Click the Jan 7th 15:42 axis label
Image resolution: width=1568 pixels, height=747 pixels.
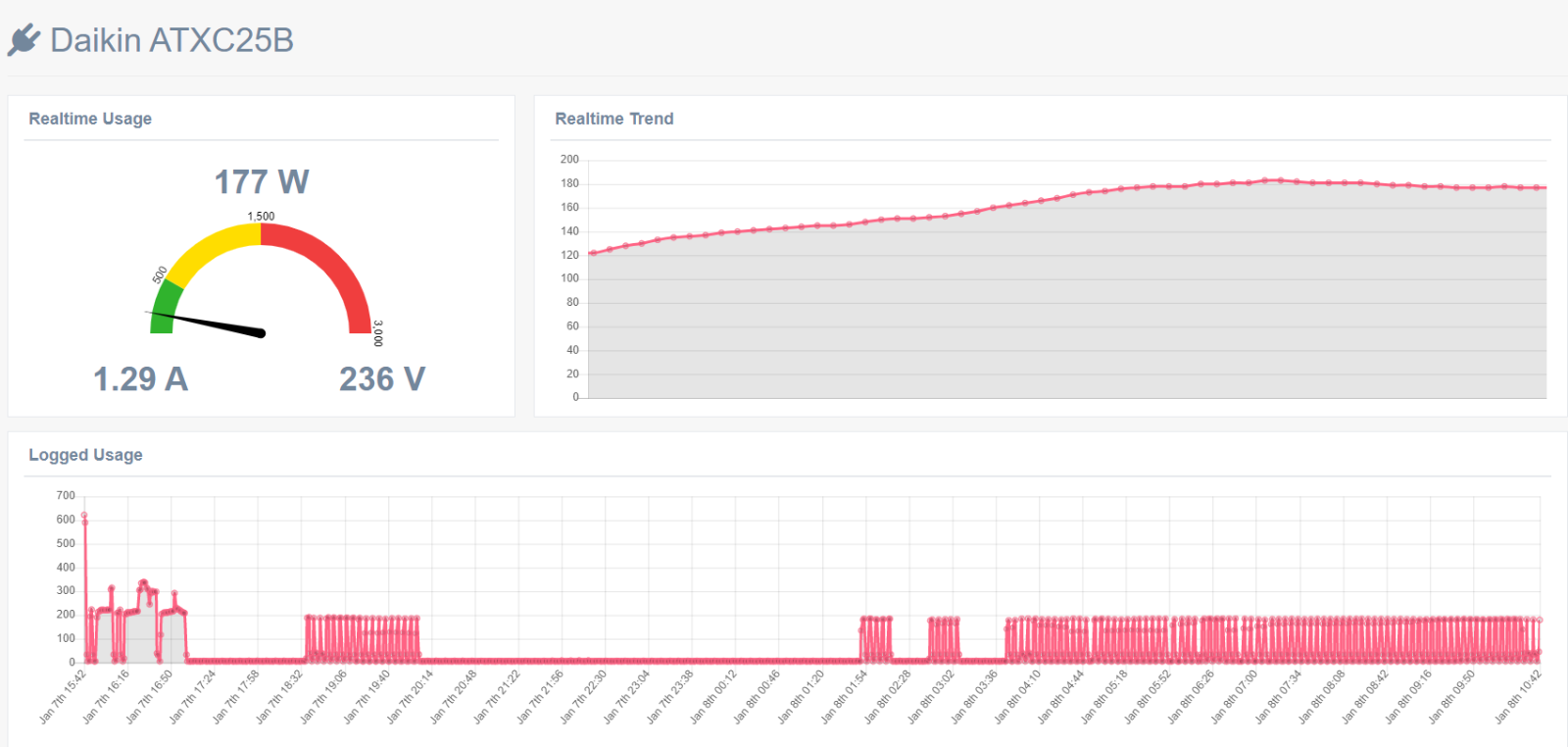pyautogui.click(x=63, y=697)
